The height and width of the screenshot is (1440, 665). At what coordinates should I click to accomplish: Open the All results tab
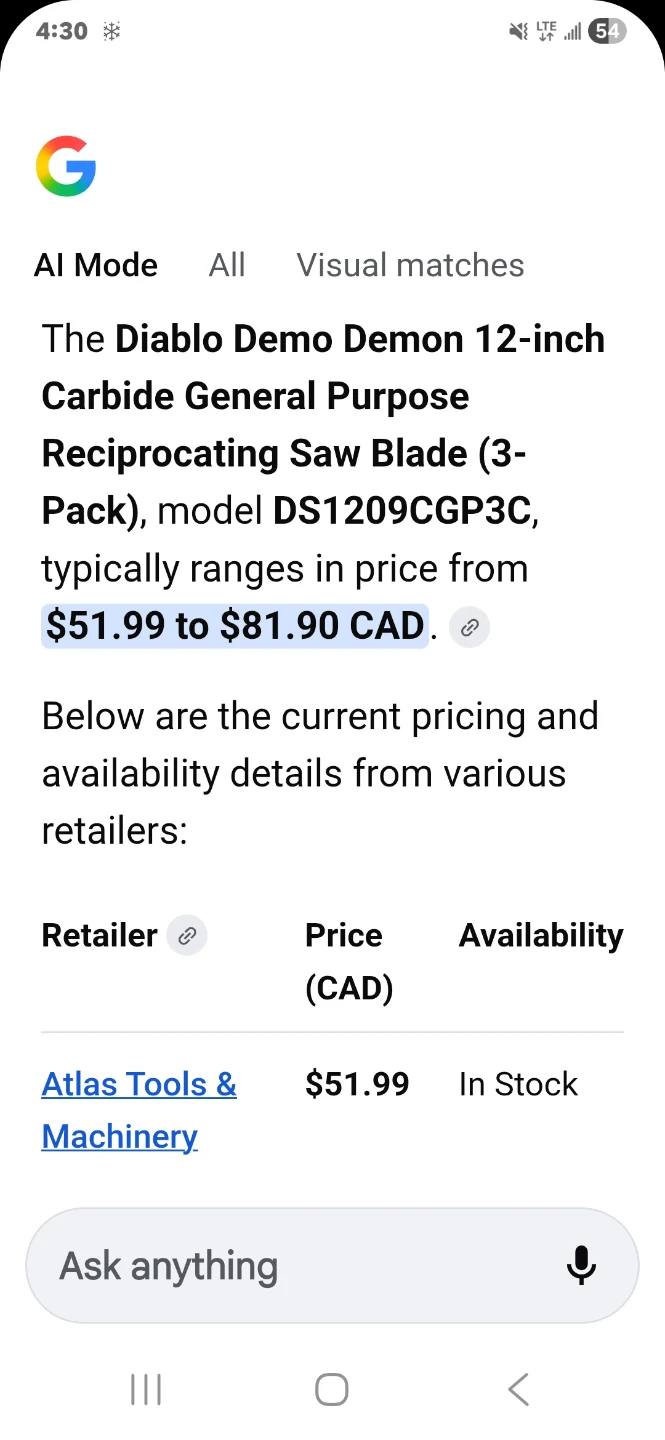[227, 265]
